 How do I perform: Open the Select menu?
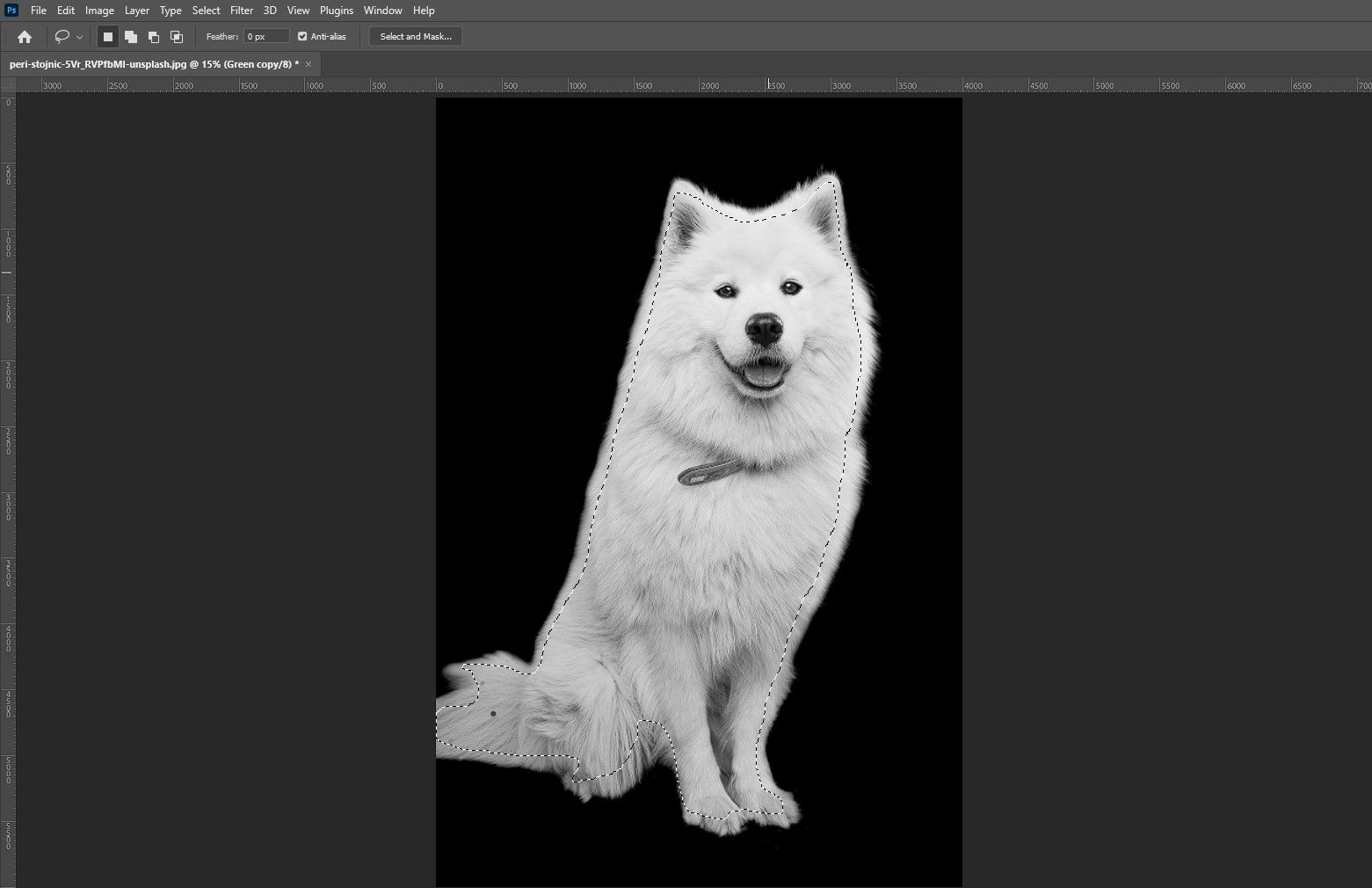click(x=206, y=11)
